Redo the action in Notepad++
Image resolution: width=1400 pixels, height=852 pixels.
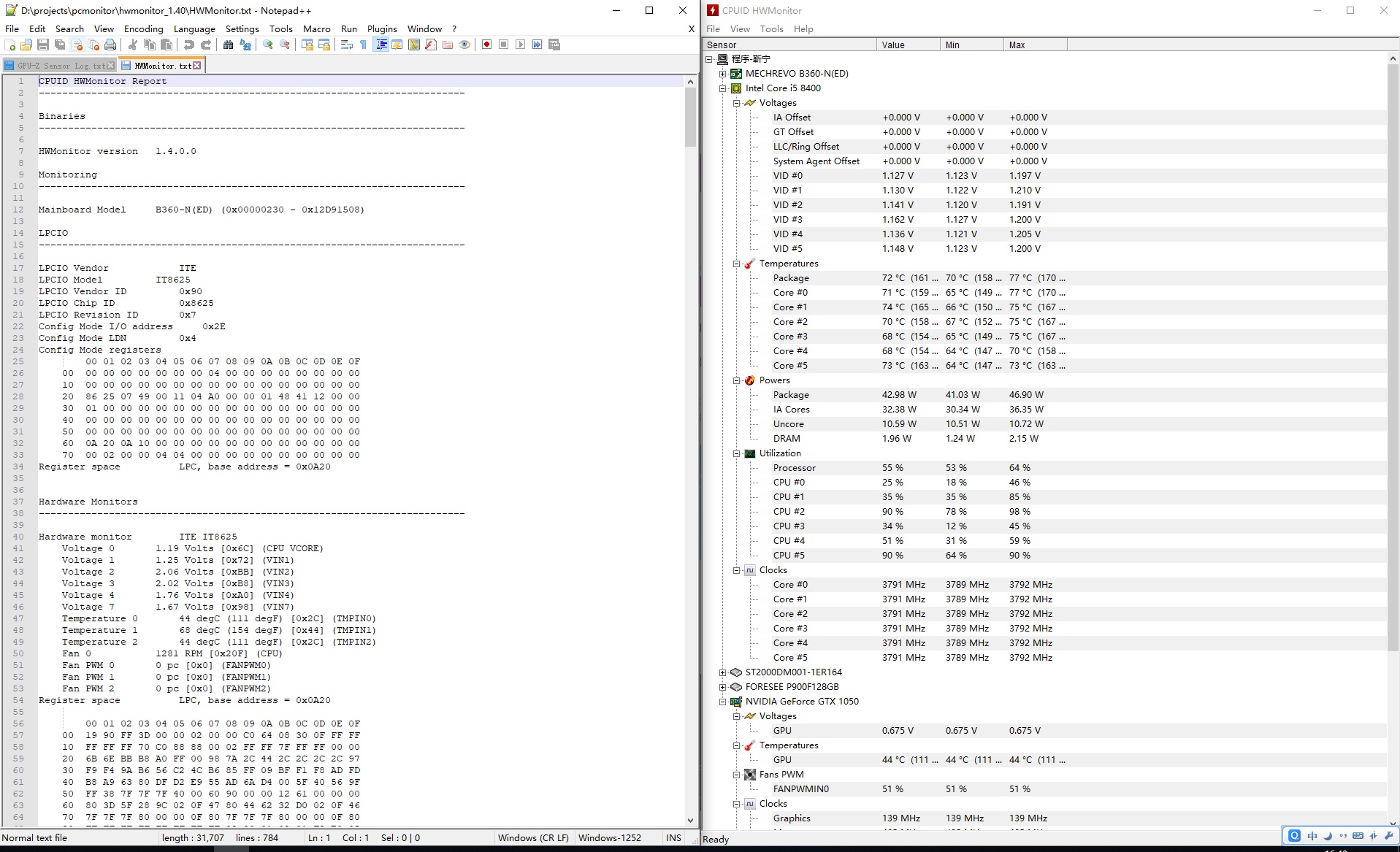[206, 45]
